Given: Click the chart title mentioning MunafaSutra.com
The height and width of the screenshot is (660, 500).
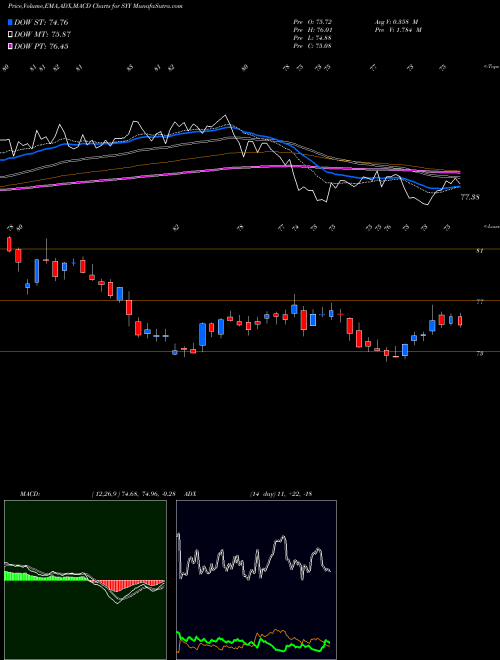Looking at the screenshot, I should pyautogui.click(x=95, y=7).
